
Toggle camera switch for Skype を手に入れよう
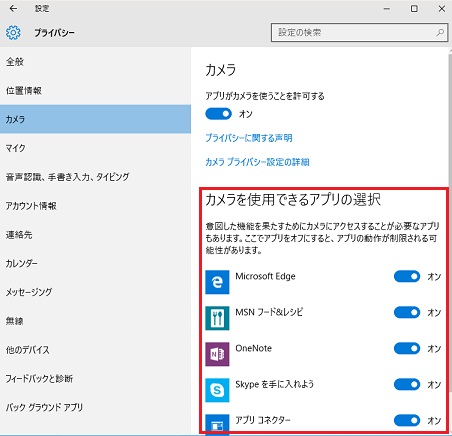(x=407, y=384)
